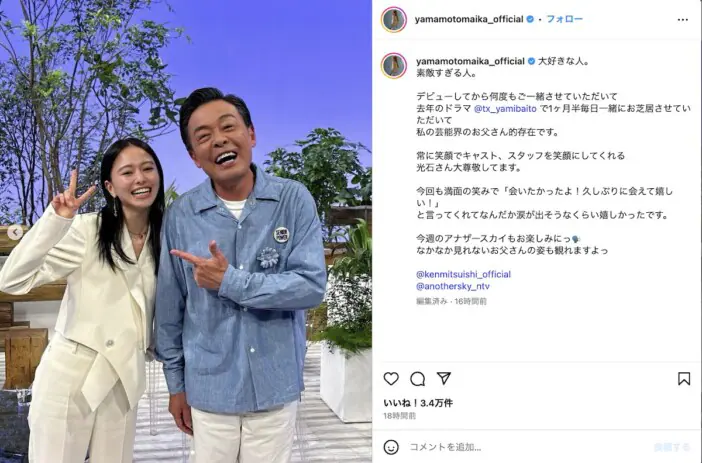Click the フォロー follow button
The image size is (702, 463).
click(x=565, y=19)
